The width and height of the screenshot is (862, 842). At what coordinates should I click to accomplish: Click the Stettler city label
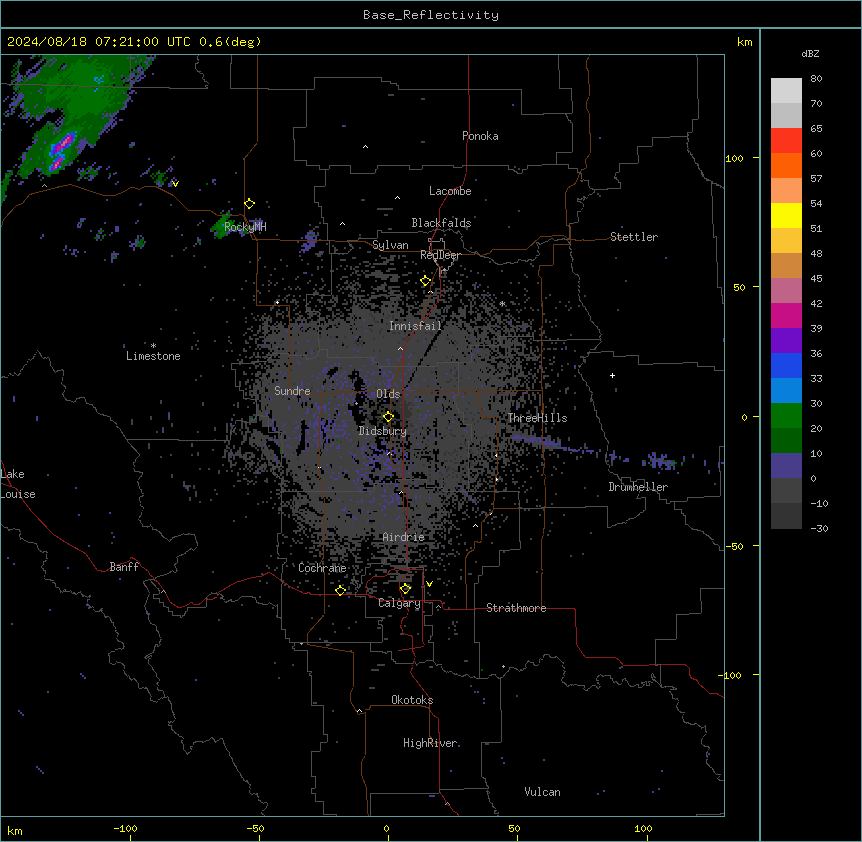tap(634, 237)
